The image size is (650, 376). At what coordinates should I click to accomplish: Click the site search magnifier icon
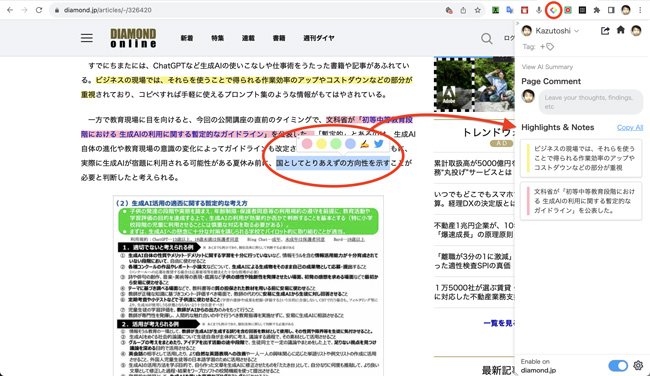click(487, 39)
